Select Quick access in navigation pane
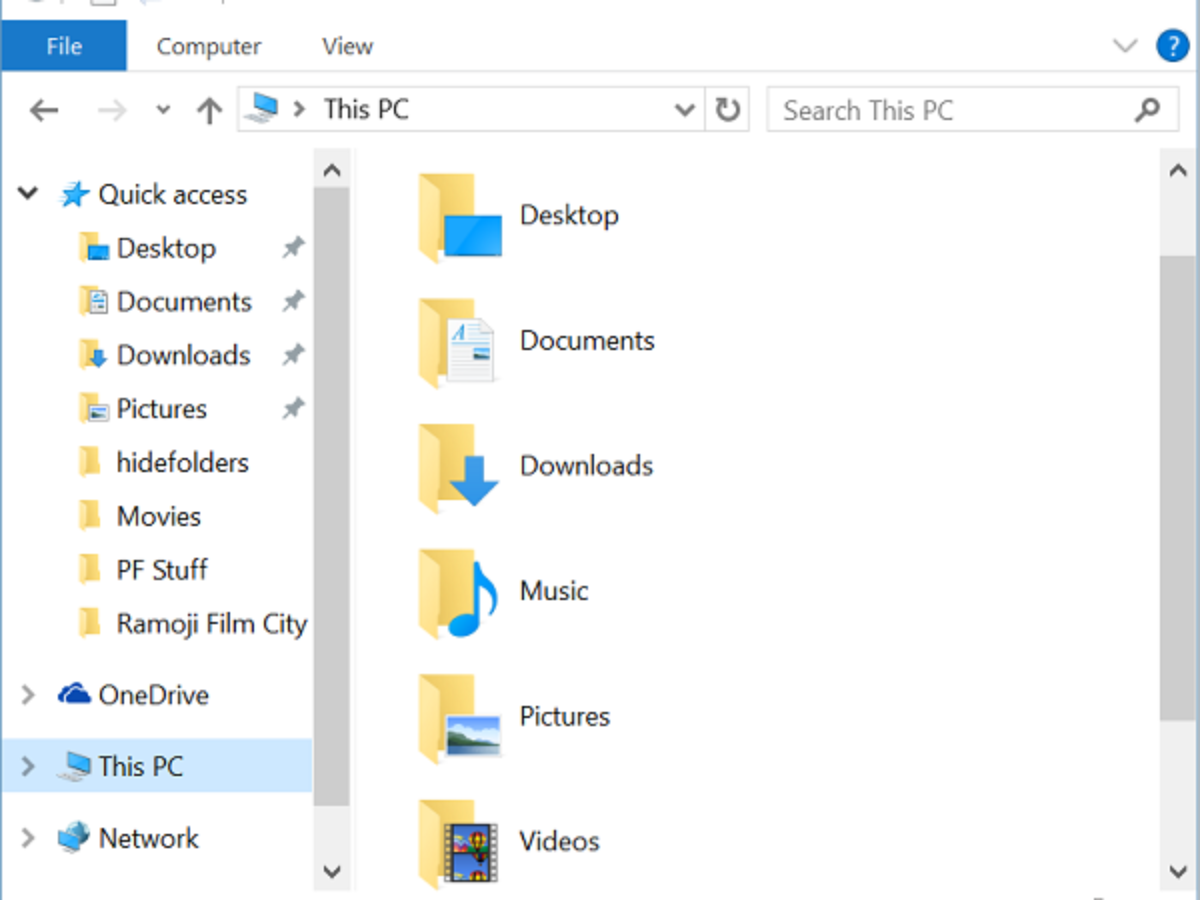Image resolution: width=1200 pixels, height=900 pixels. click(172, 194)
